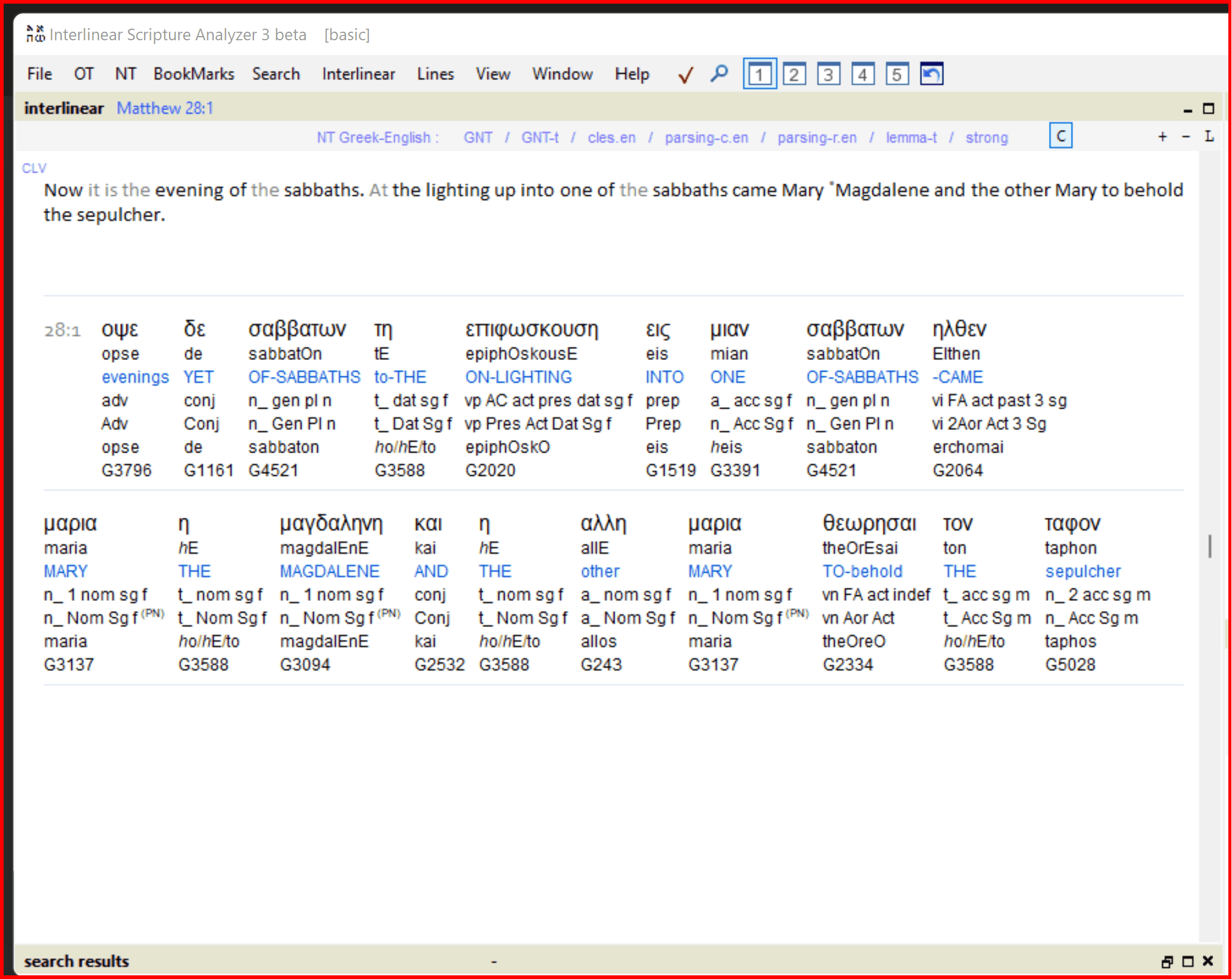Click the vertical scrollbar thumb
The width and height of the screenshot is (1232, 979).
[x=1209, y=546]
